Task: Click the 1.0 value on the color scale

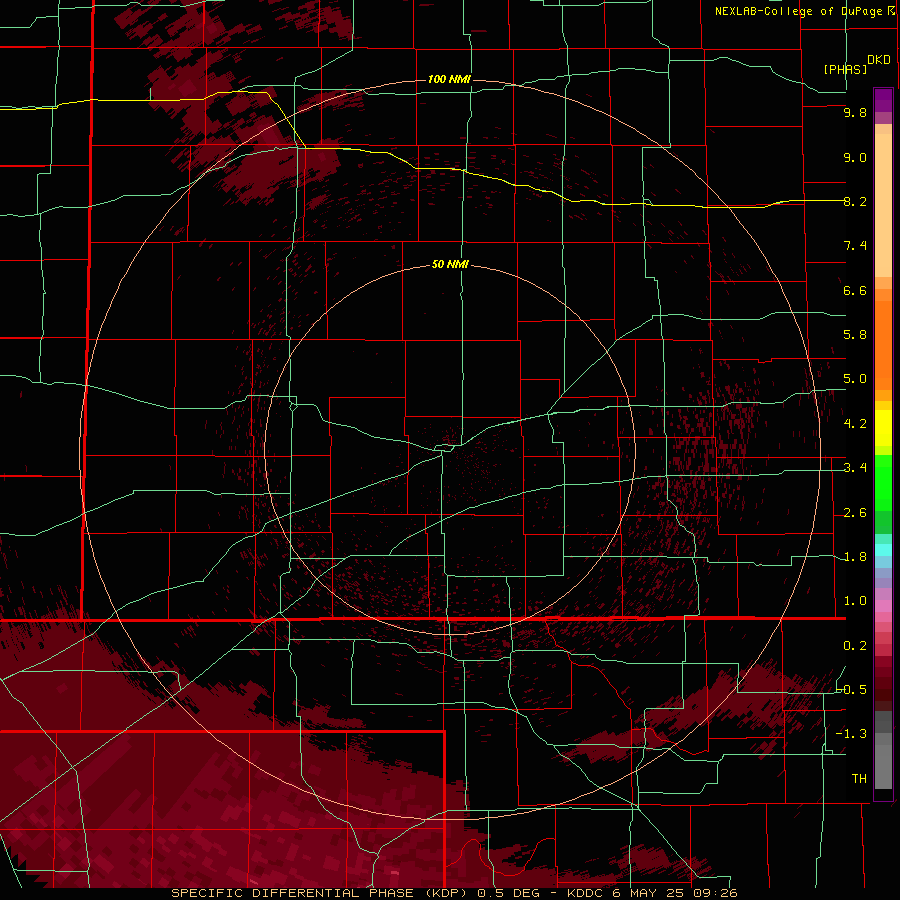Action: (855, 601)
